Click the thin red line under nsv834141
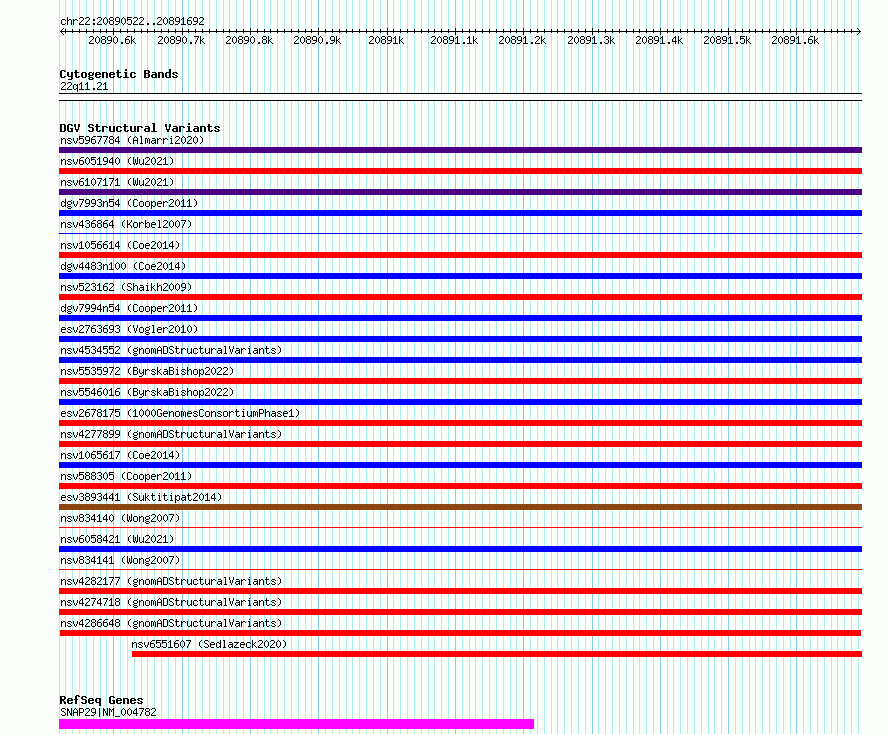This screenshot has height=734, width=890. 460,569
